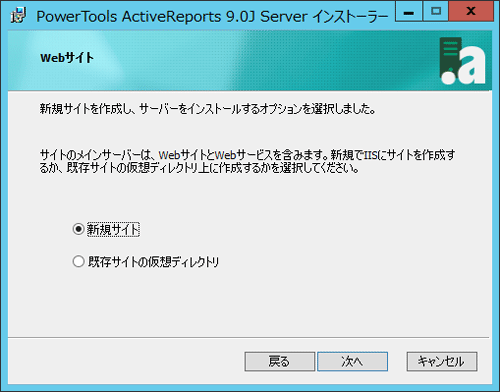Click the Webサイト heading text

[x=67, y=58]
